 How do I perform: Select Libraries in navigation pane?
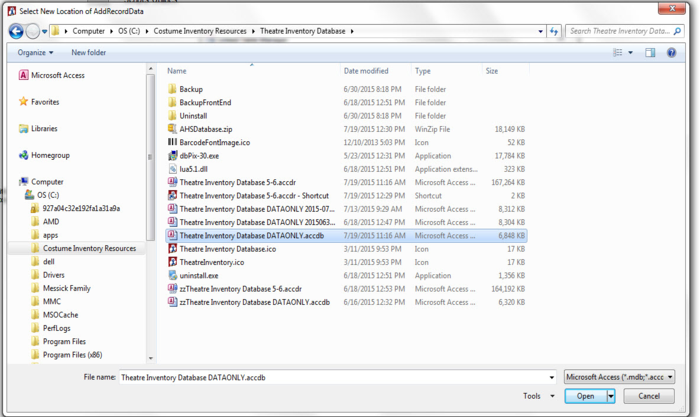pyautogui.click(x=38, y=129)
